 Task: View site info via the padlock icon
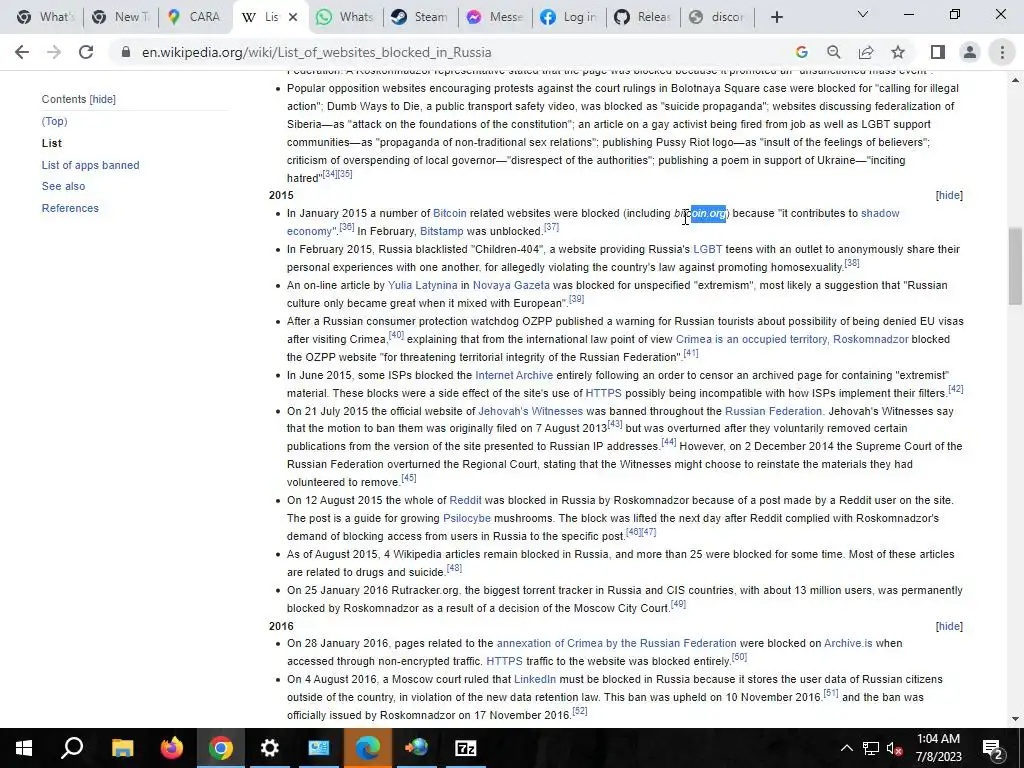tap(126, 52)
